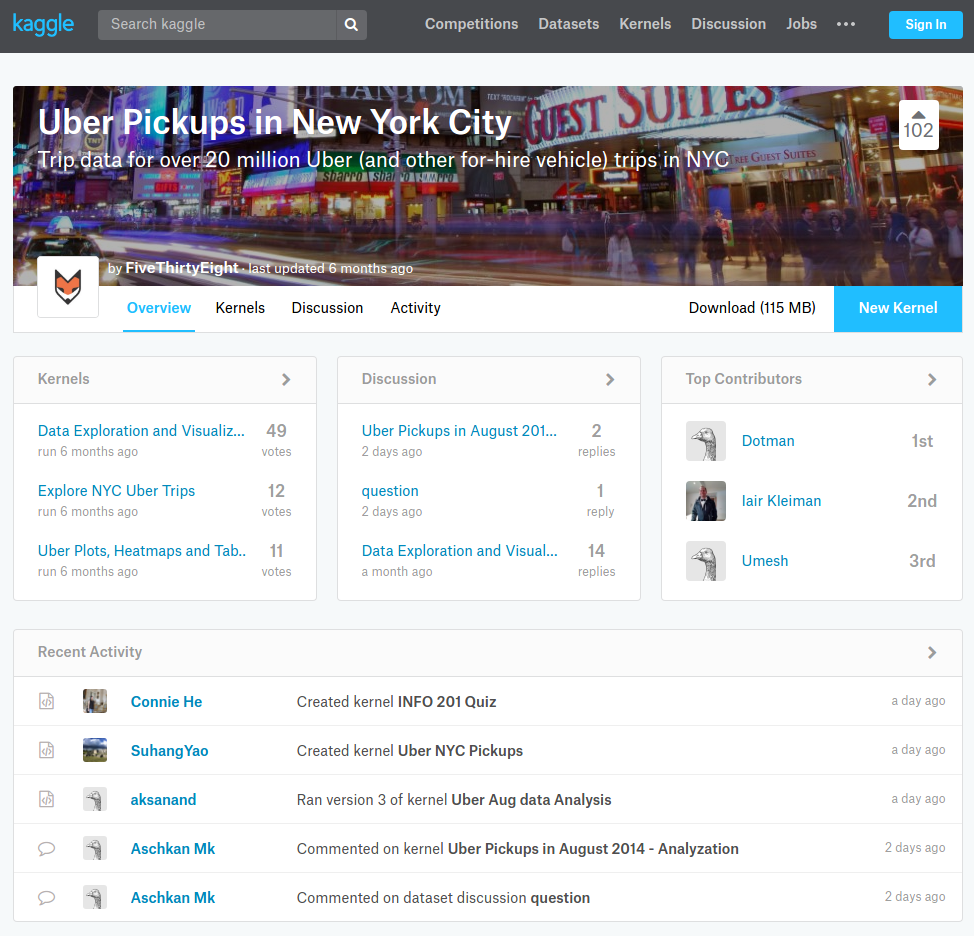Open Discussion in the top navigation bar
The image size is (974, 936).
point(729,24)
